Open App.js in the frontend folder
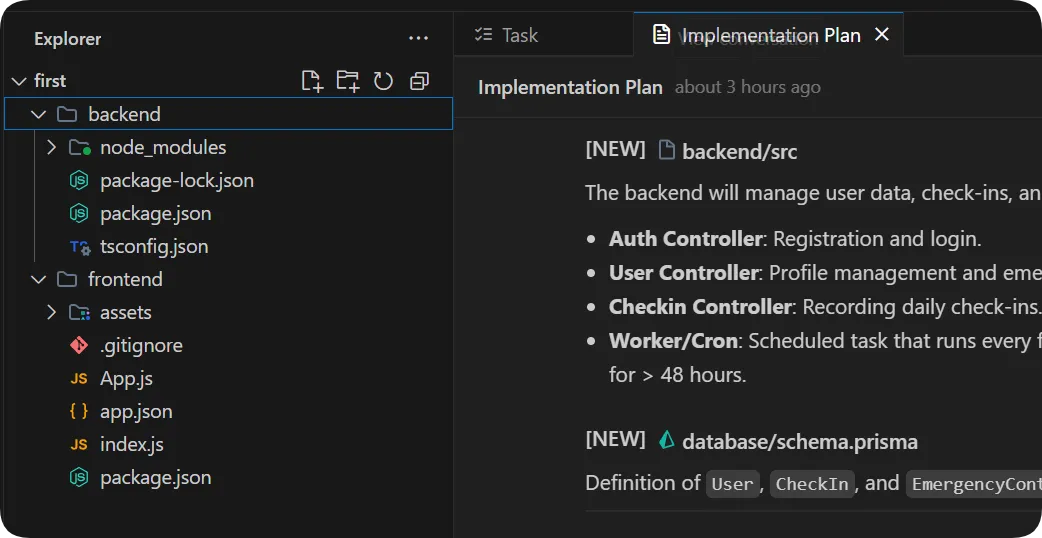 pos(126,379)
